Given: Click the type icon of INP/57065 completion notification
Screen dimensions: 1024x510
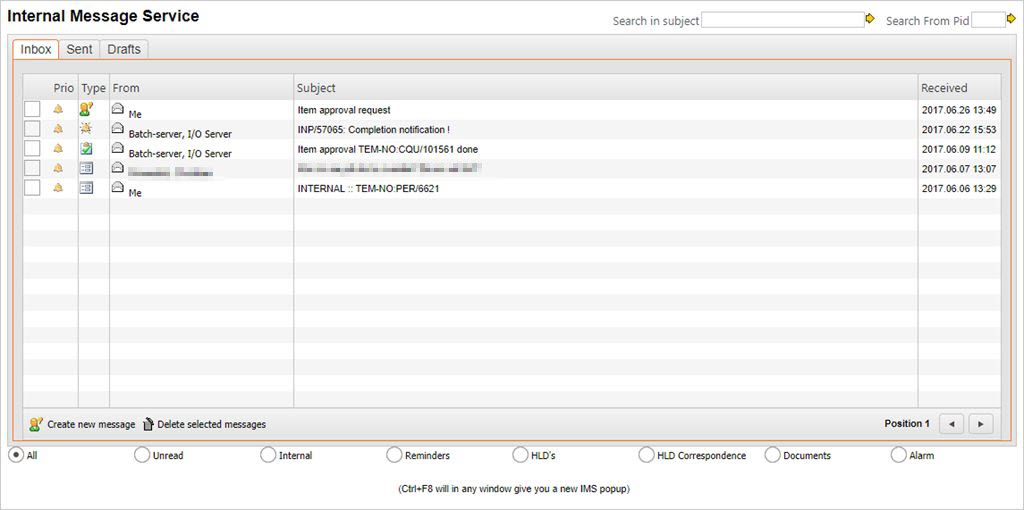Looking at the screenshot, I should [x=86, y=129].
